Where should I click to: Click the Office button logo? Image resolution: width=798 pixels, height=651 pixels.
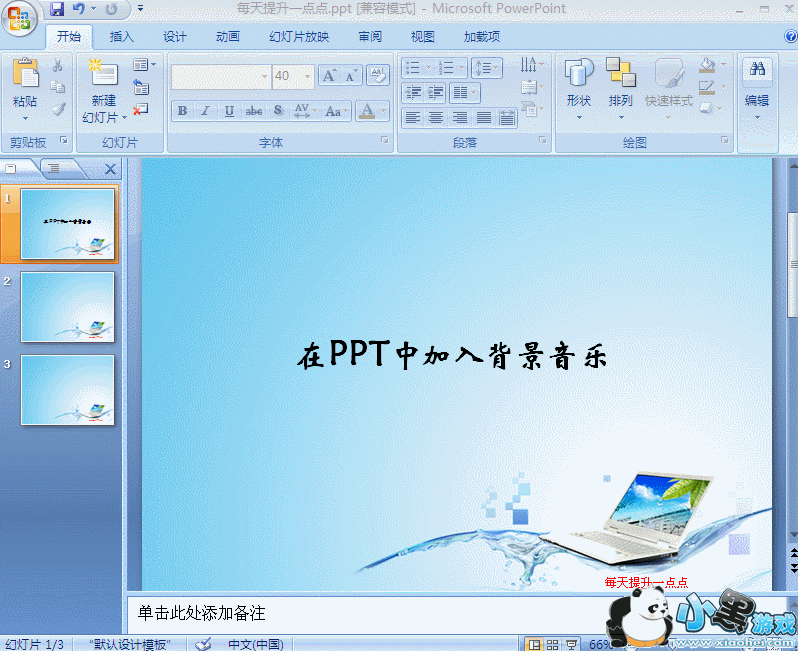click(19, 18)
